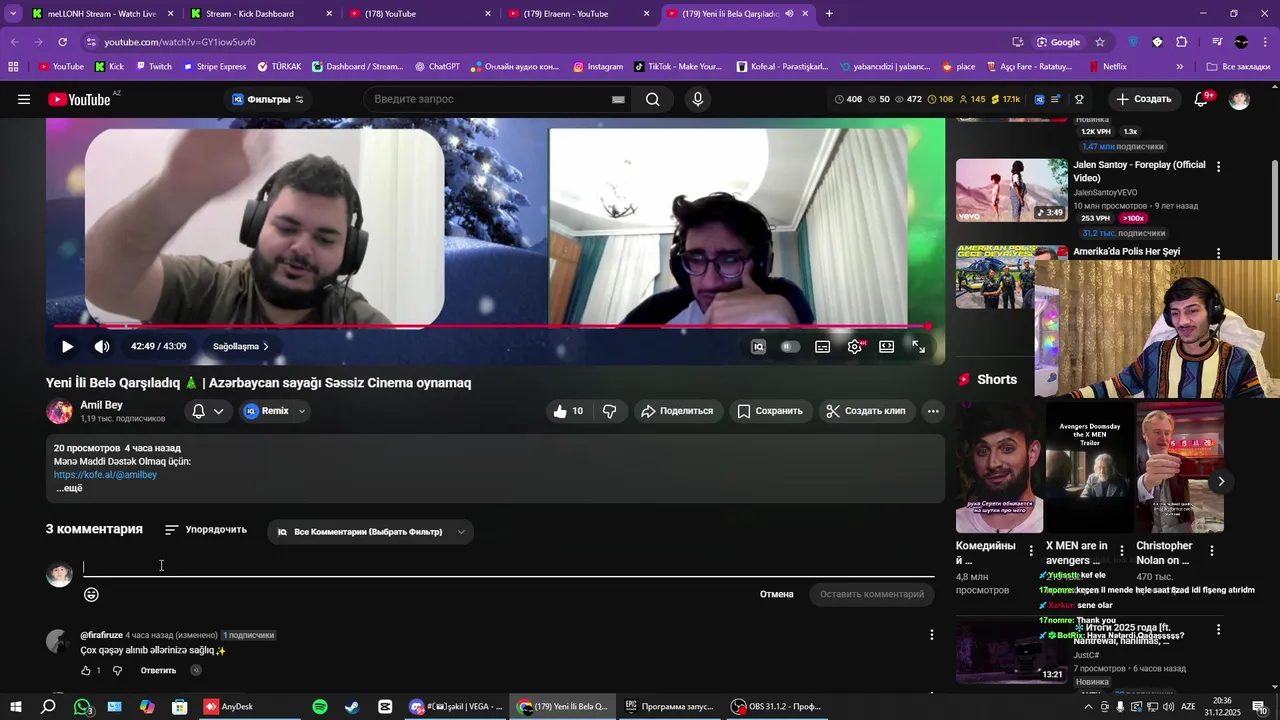This screenshot has width=1280, height=720.
Task: Click the Создать create button
Action: [x=1144, y=99]
